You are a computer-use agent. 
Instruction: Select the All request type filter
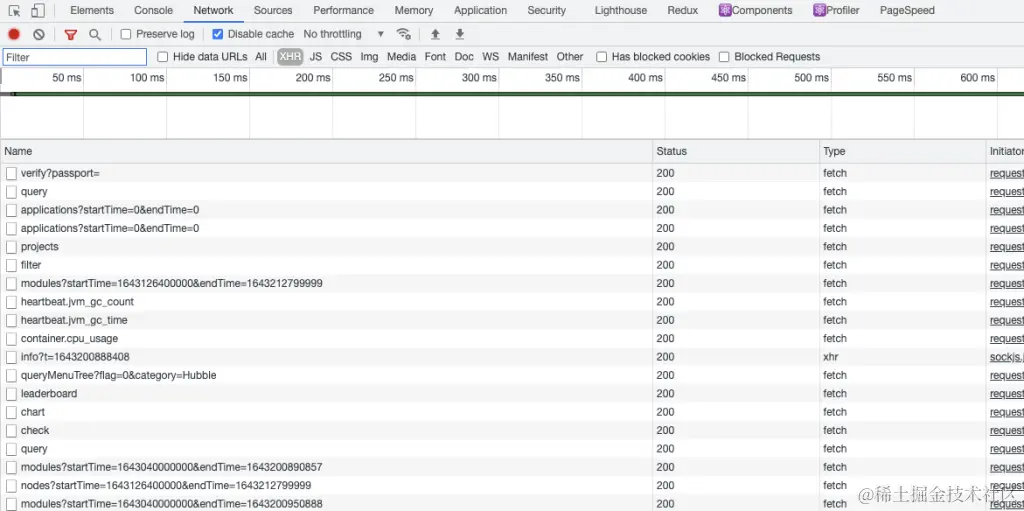[x=261, y=57]
